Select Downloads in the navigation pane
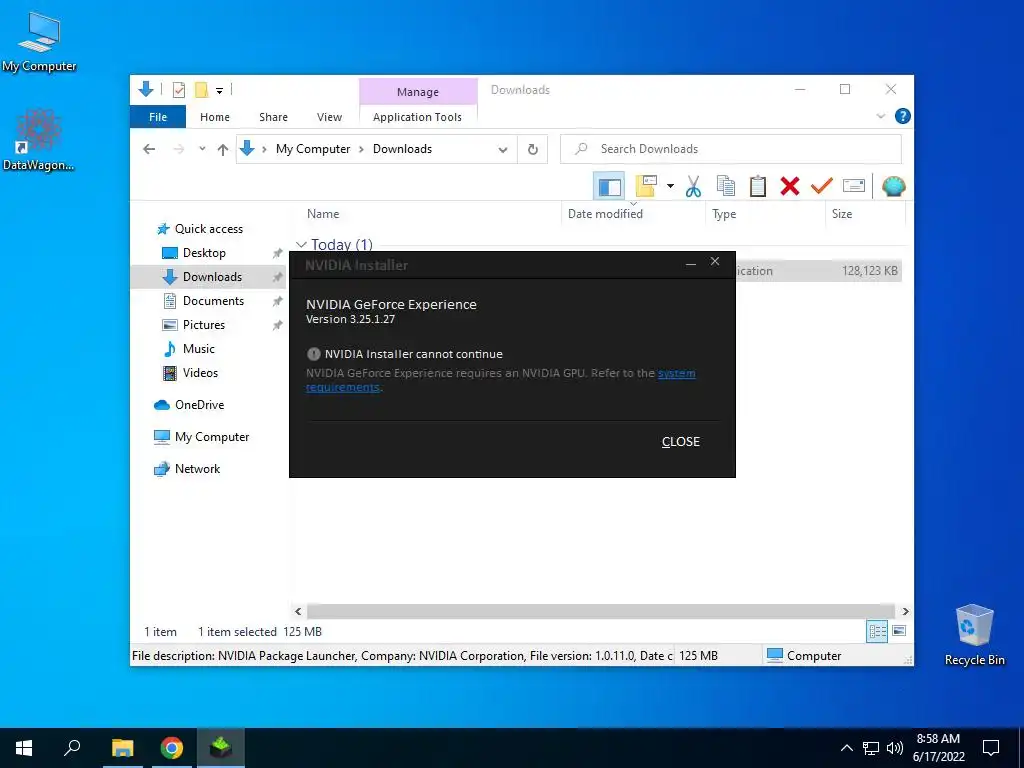This screenshot has height=768, width=1024. pos(208,277)
